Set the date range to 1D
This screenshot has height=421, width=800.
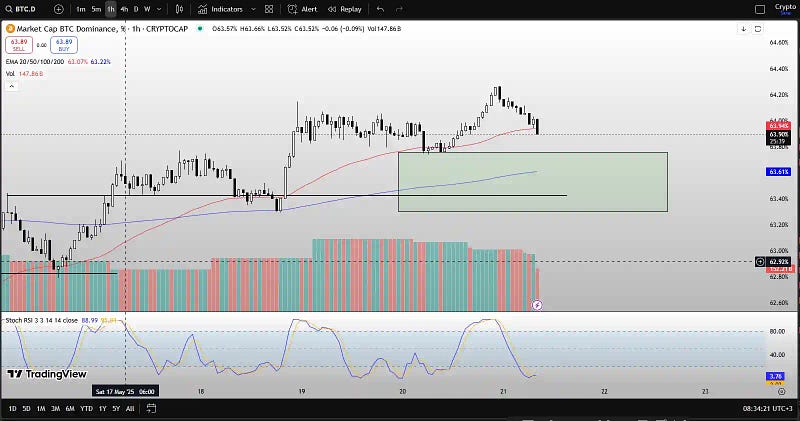click(12, 408)
